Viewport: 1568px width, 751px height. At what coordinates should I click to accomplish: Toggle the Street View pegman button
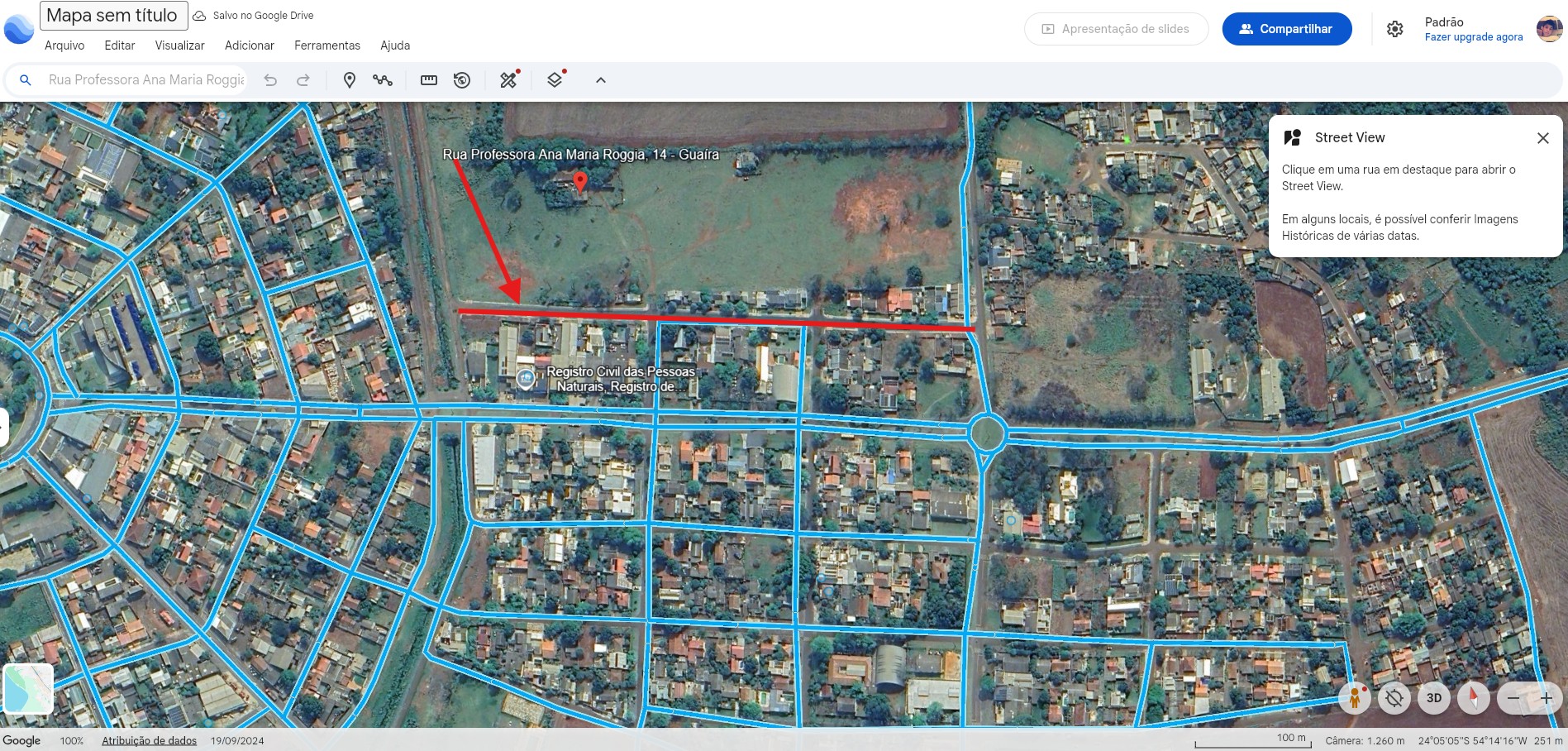[1354, 698]
